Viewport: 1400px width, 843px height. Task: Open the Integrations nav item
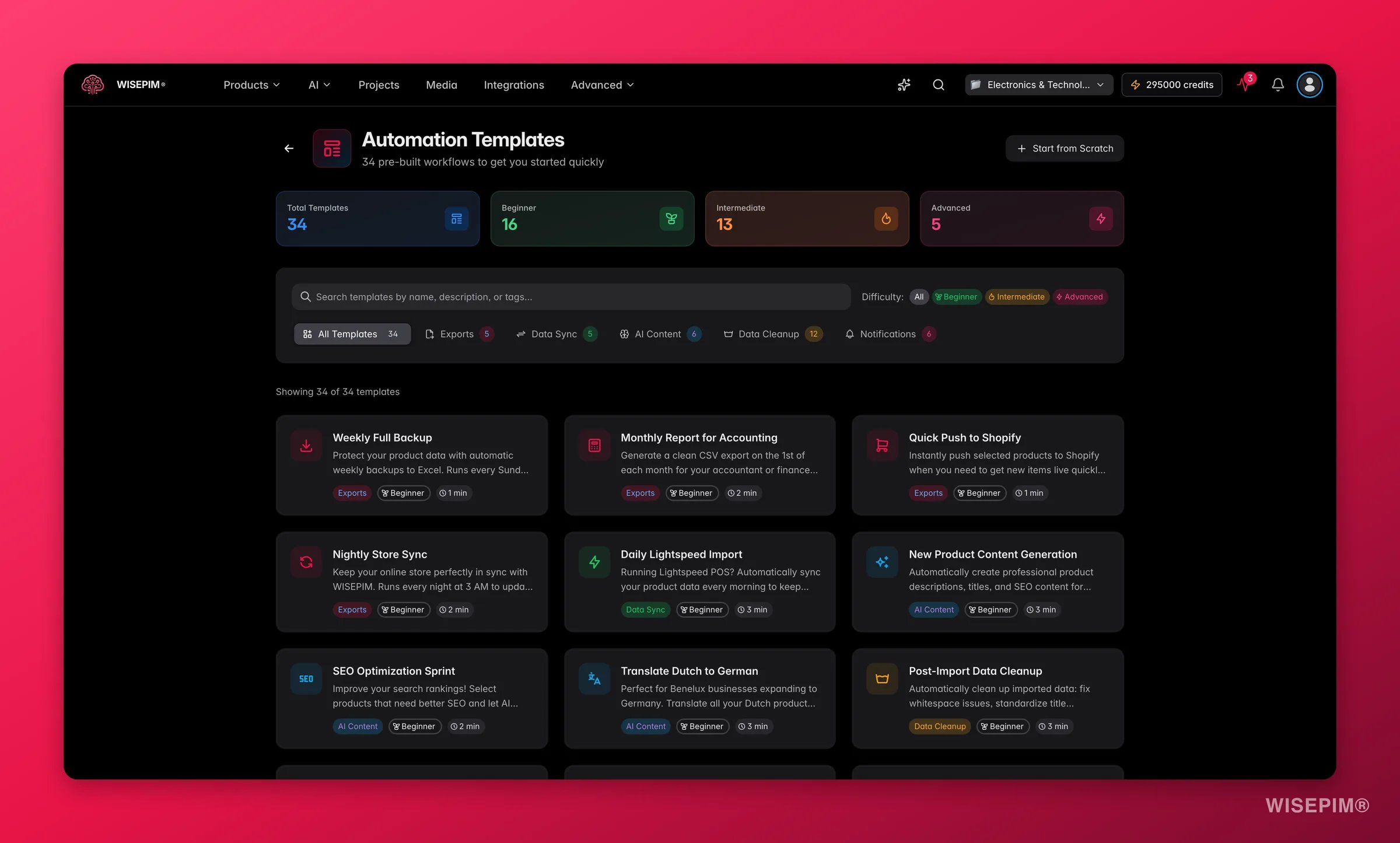[x=514, y=85]
